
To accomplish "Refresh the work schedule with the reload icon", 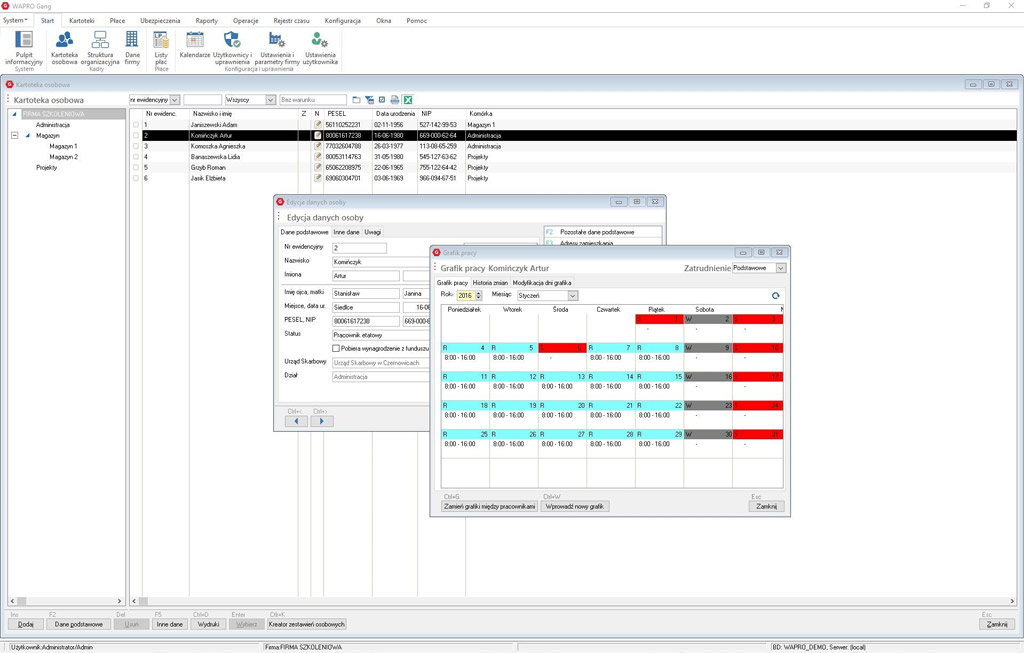I will coord(775,296).
